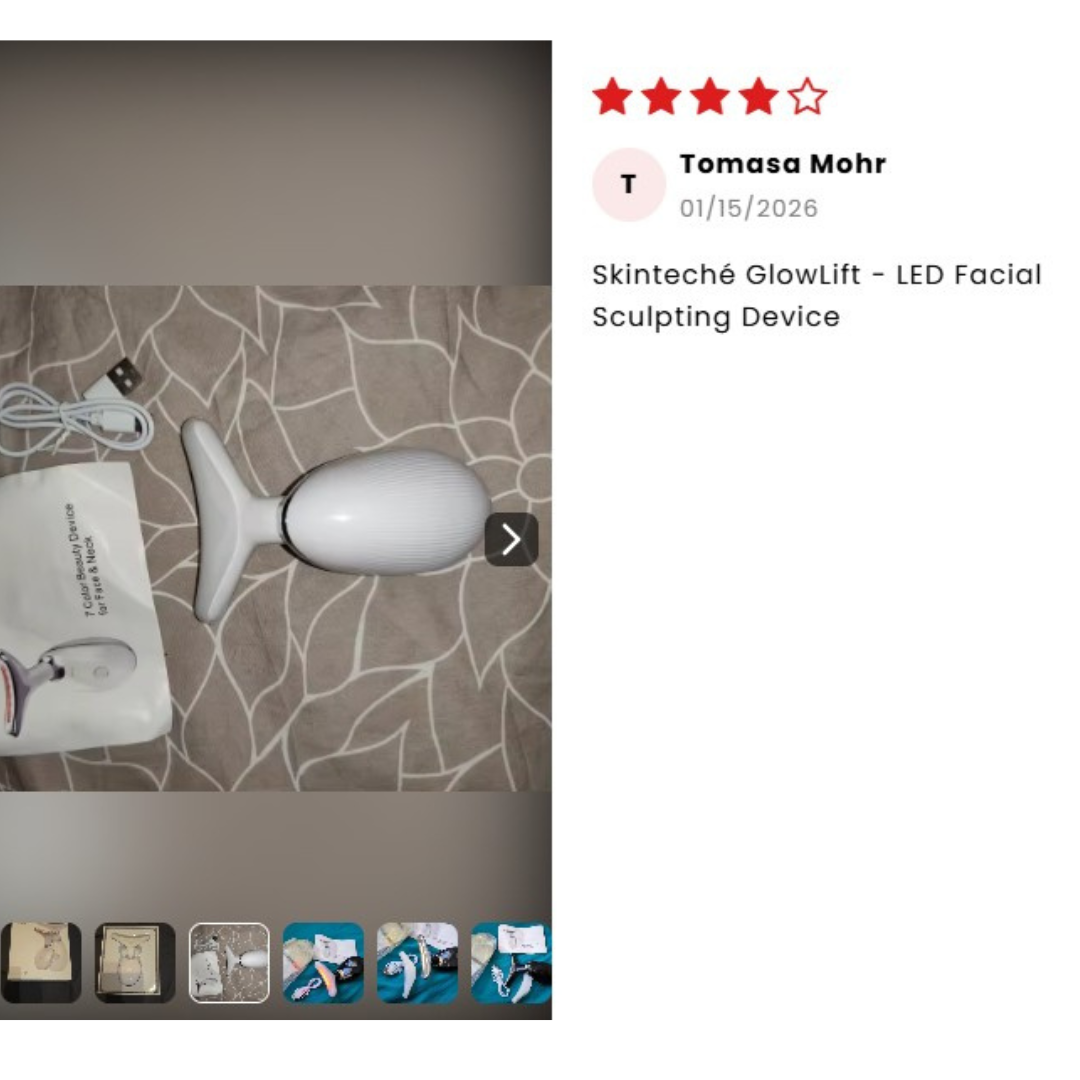Click the pink T avatar circle
This screenshot has width=1080, height=1080.
pyautogui.click(x=629, y=185)
